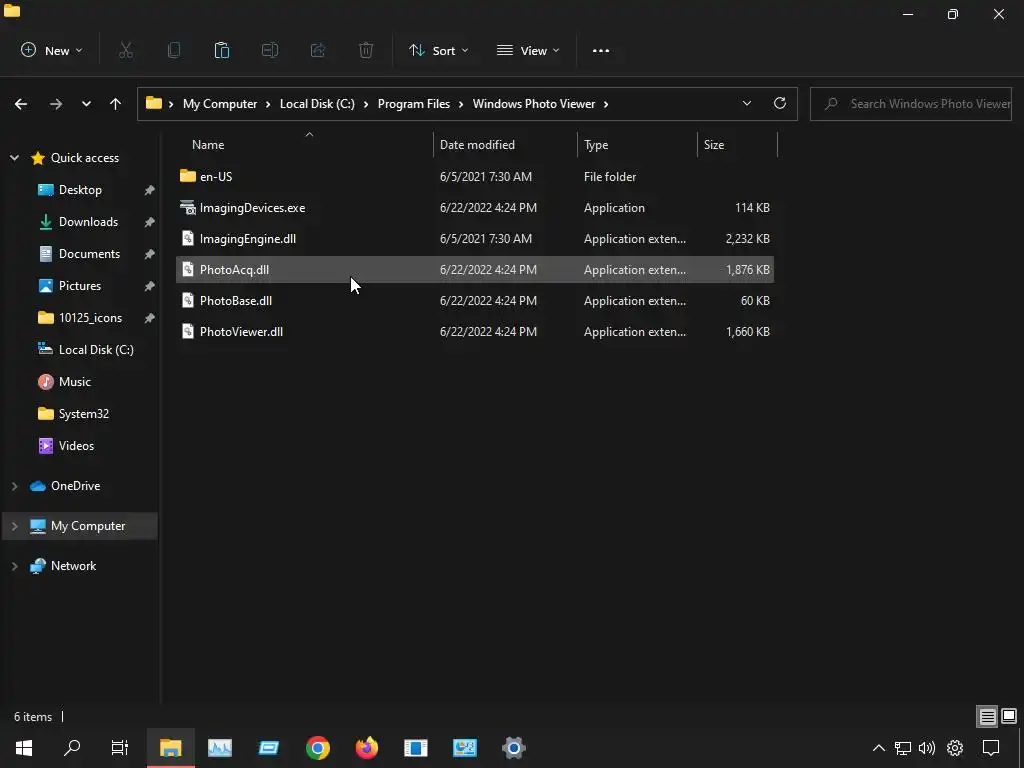Image resolution: width=1024 pixels, height=768 pixels.
Task: Click the Cut scissors icon
Action: tap(126, 50)
